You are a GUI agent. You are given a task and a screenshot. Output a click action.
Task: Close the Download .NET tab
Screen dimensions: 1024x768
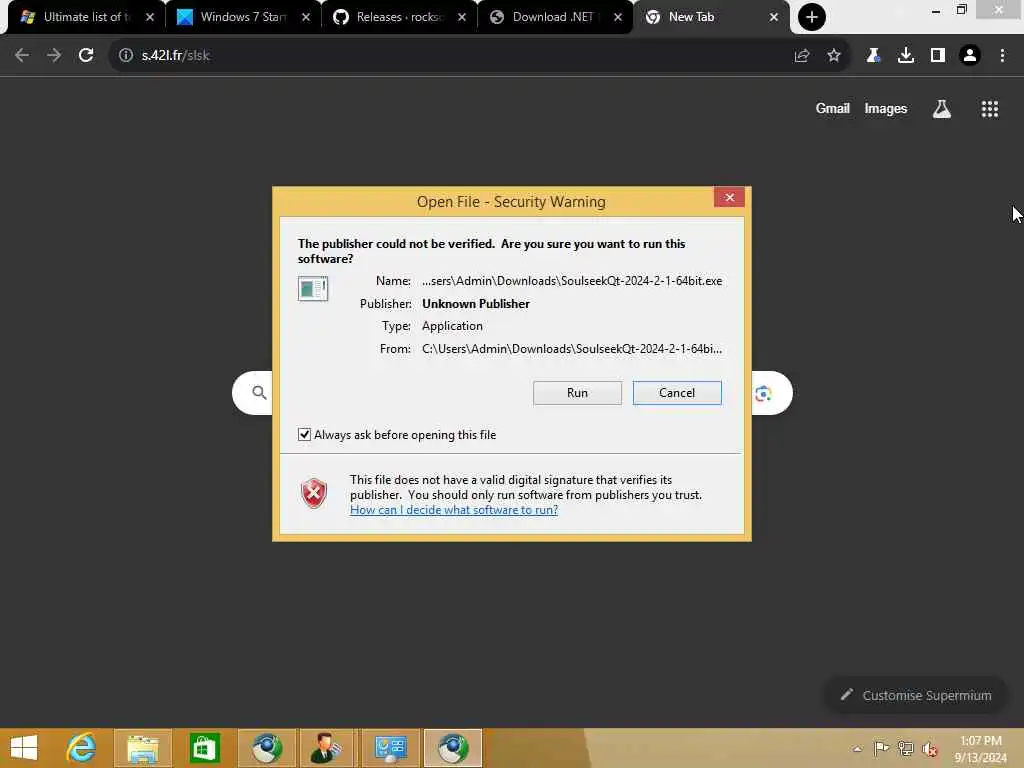click(618, 17)
